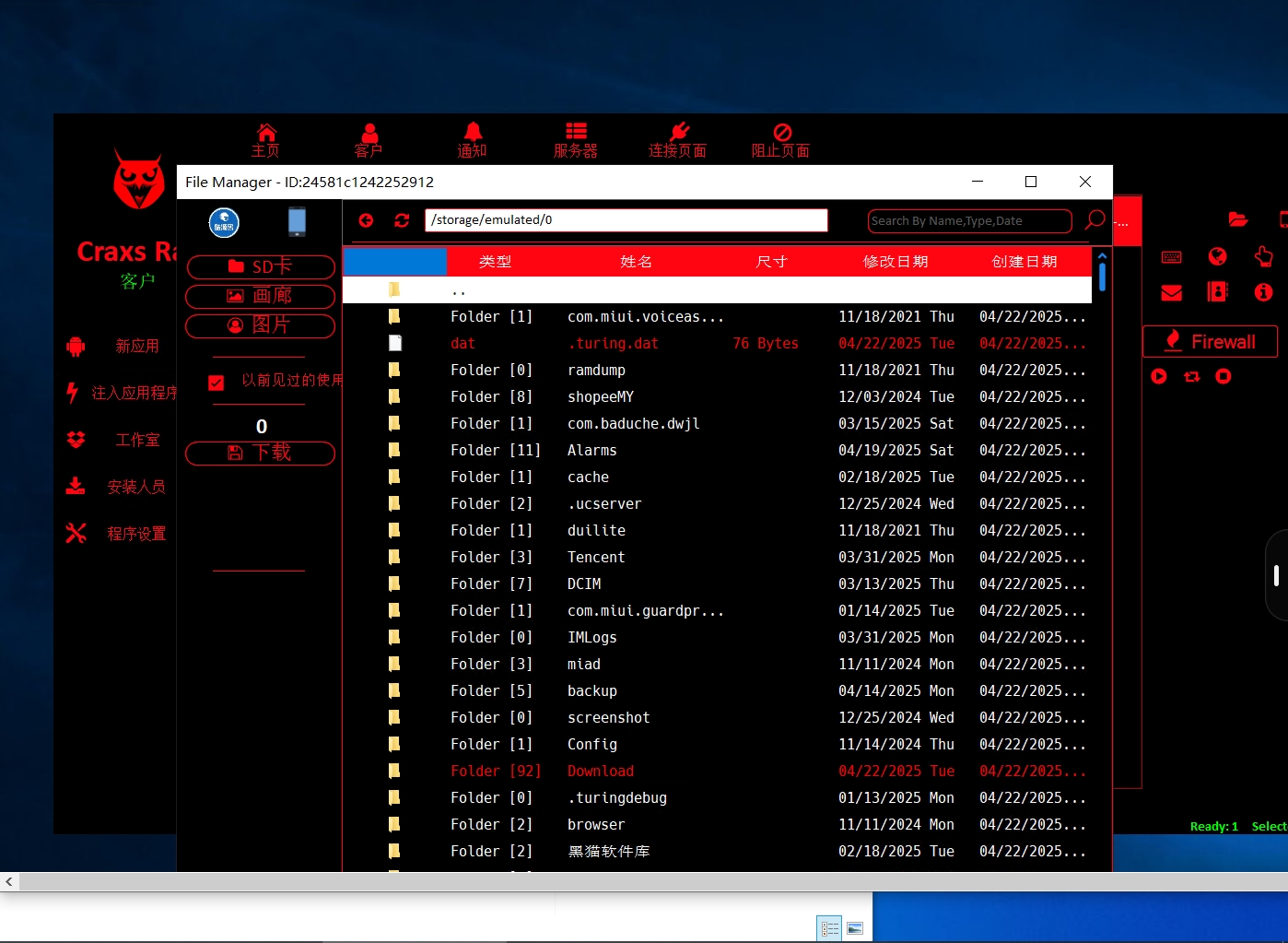This screenshot has height=943, width=1288.
Task: Select the com.baduche.dwjl folder row
Action: (x=717, y=424)
